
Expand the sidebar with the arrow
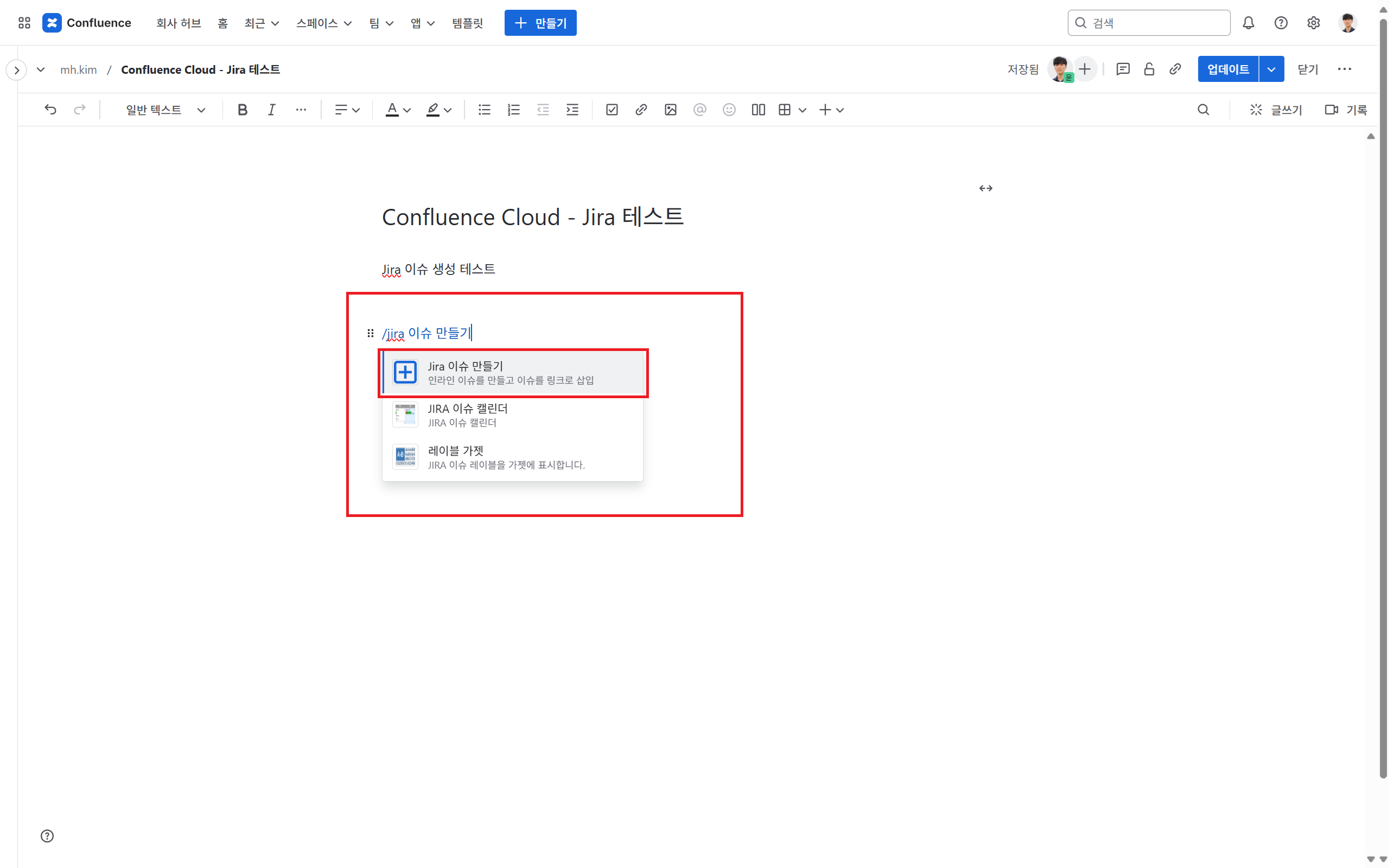click(x=17, y=70)
